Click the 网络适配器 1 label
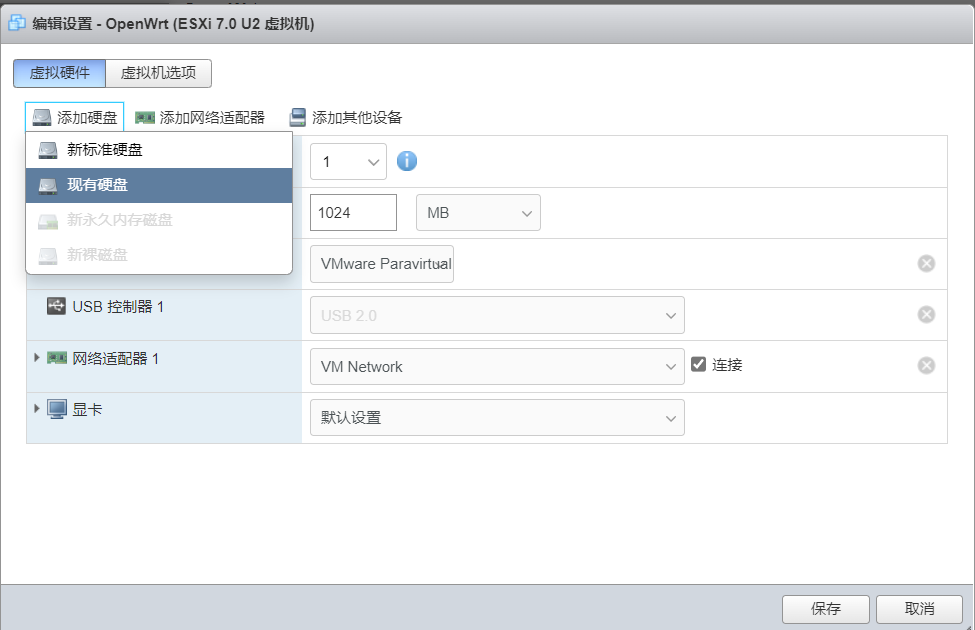 coord(116,358)
